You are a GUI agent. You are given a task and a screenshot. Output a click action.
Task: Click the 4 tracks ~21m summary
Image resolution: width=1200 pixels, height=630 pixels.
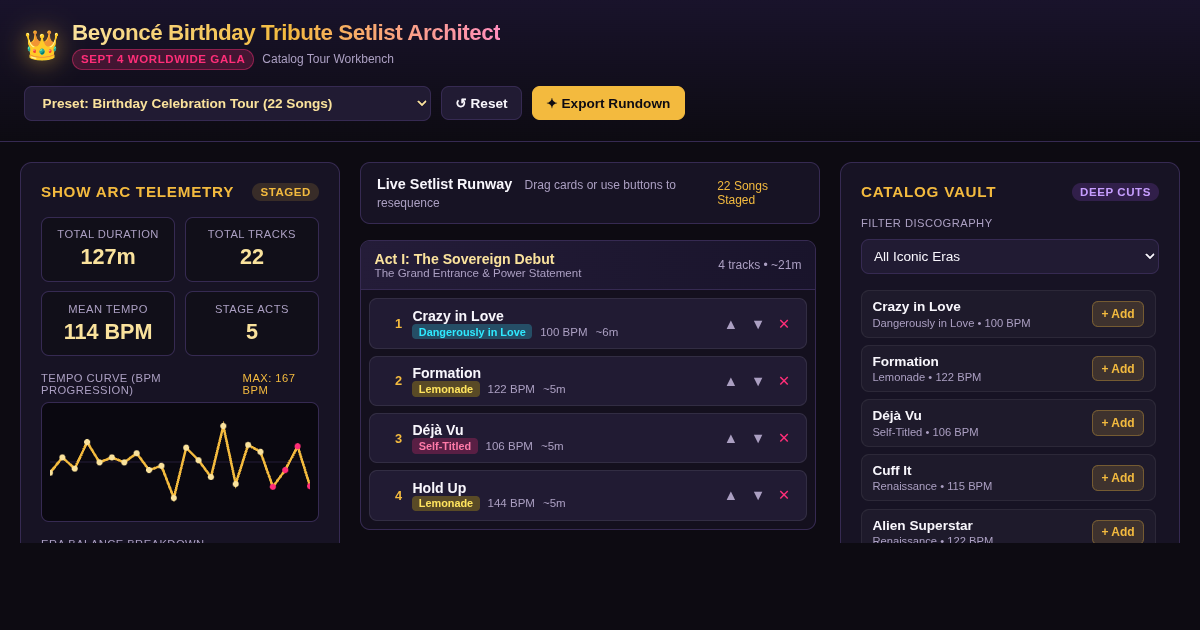[760, 265]
